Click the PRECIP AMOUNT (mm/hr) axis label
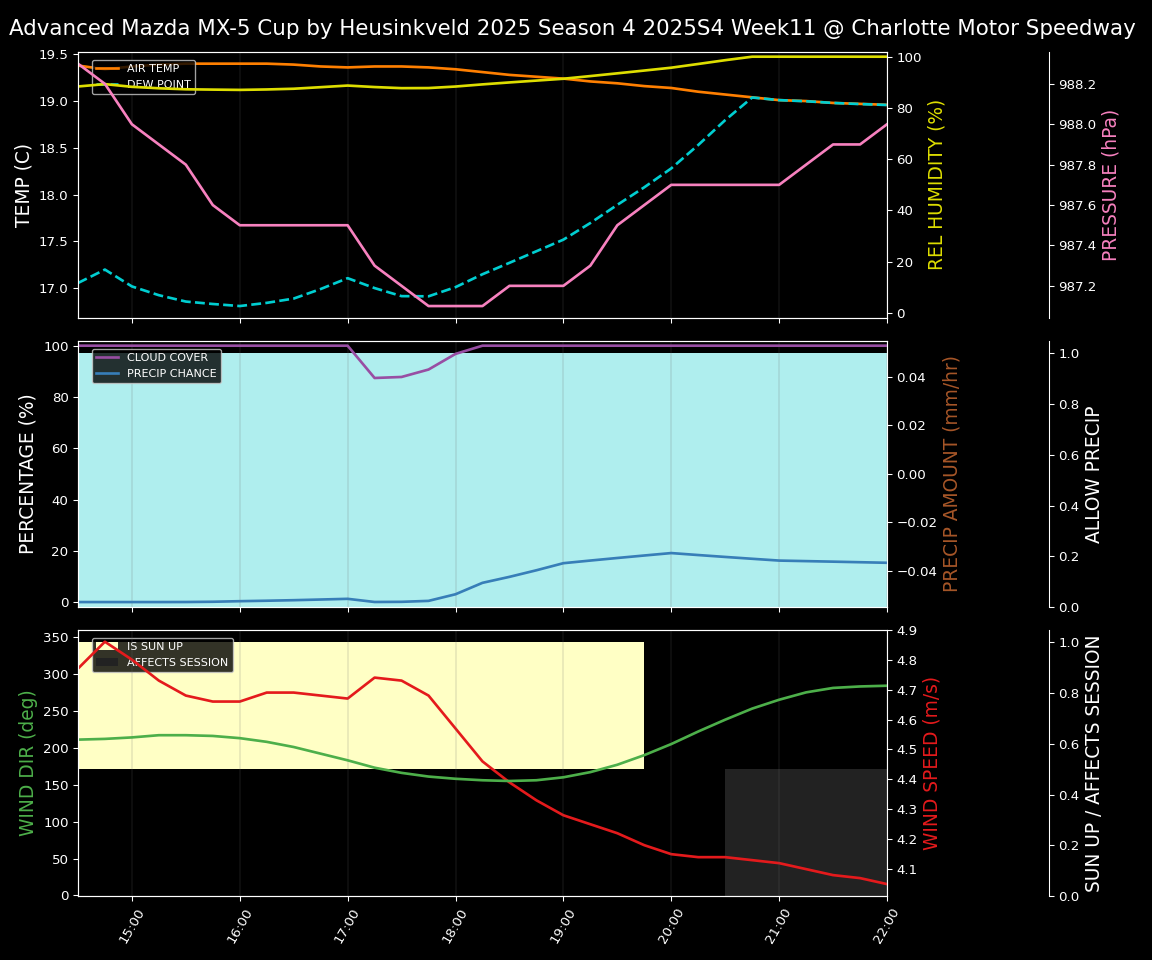Viewport: 1152px width, 960px height. (x=951, y=474)
